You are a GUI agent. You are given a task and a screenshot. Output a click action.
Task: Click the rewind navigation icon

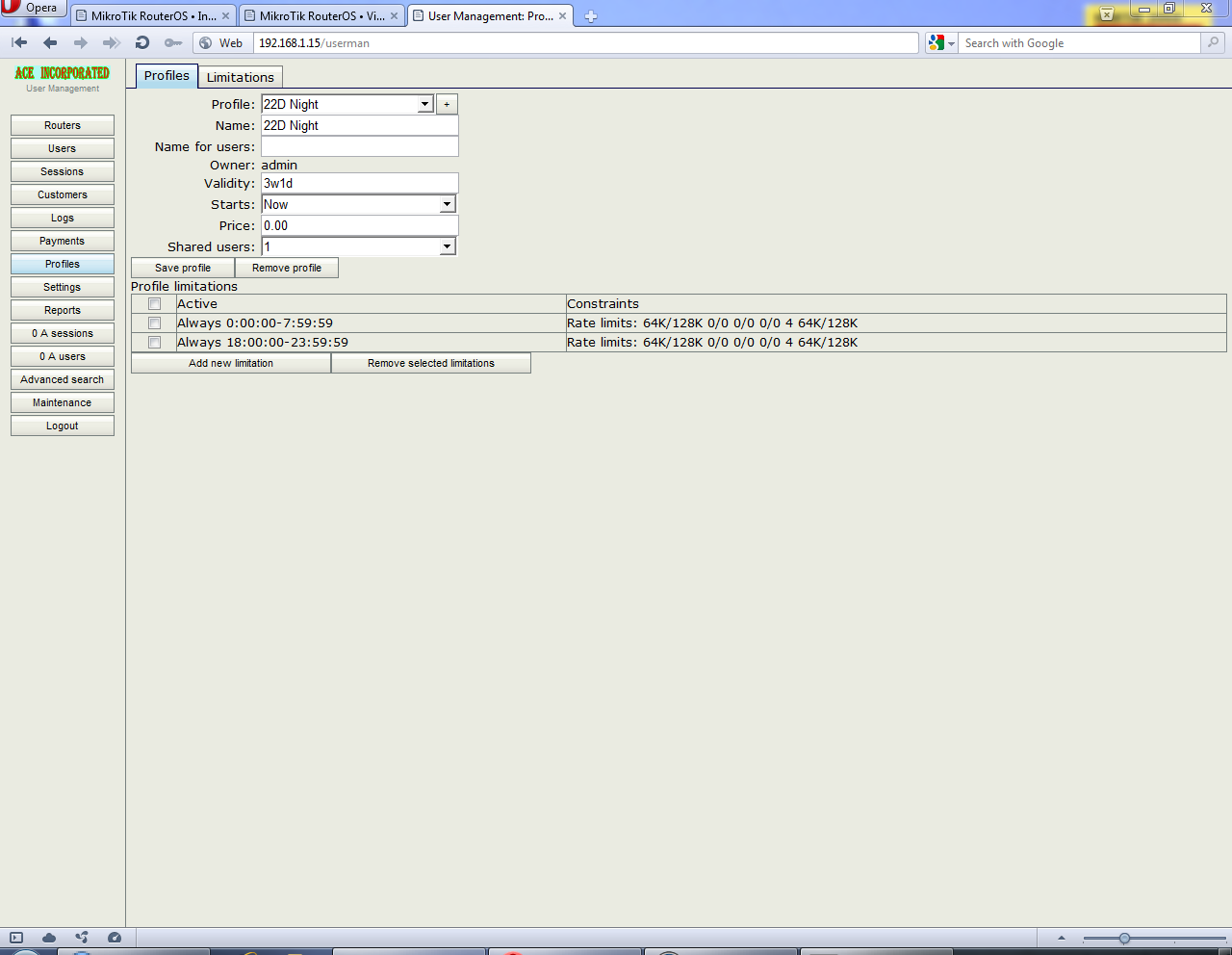coord(19,42)
